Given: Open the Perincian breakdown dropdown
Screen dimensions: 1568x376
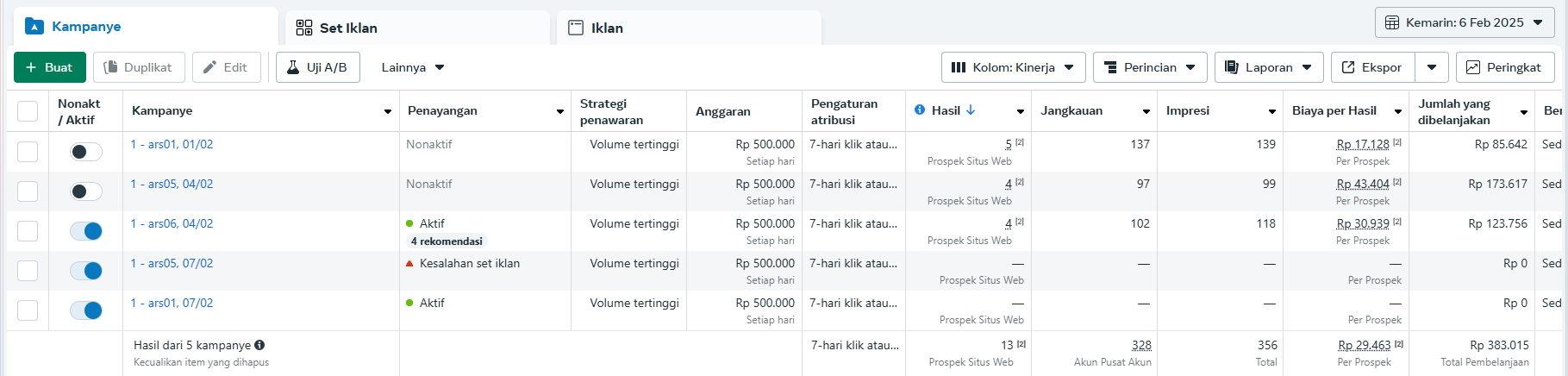Looking at the screenshot, I should point(1149,67).
